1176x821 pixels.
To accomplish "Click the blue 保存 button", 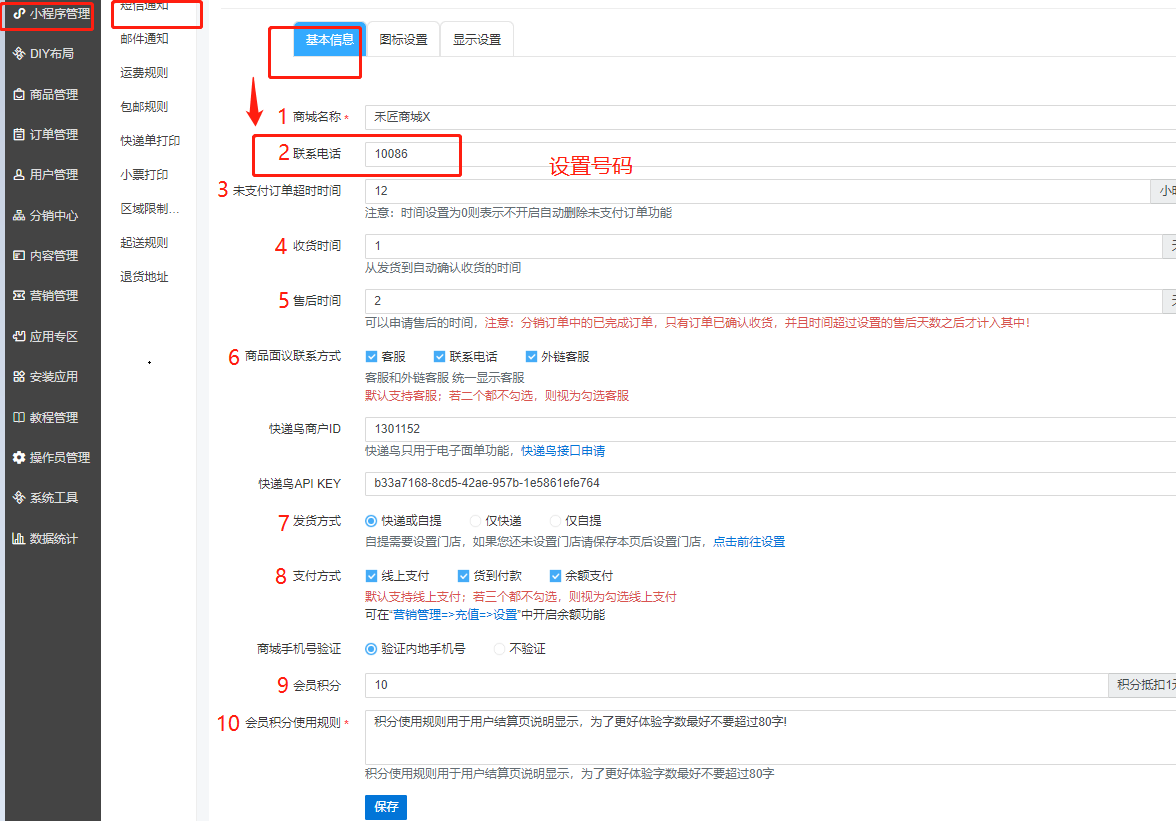I will 386,807.
